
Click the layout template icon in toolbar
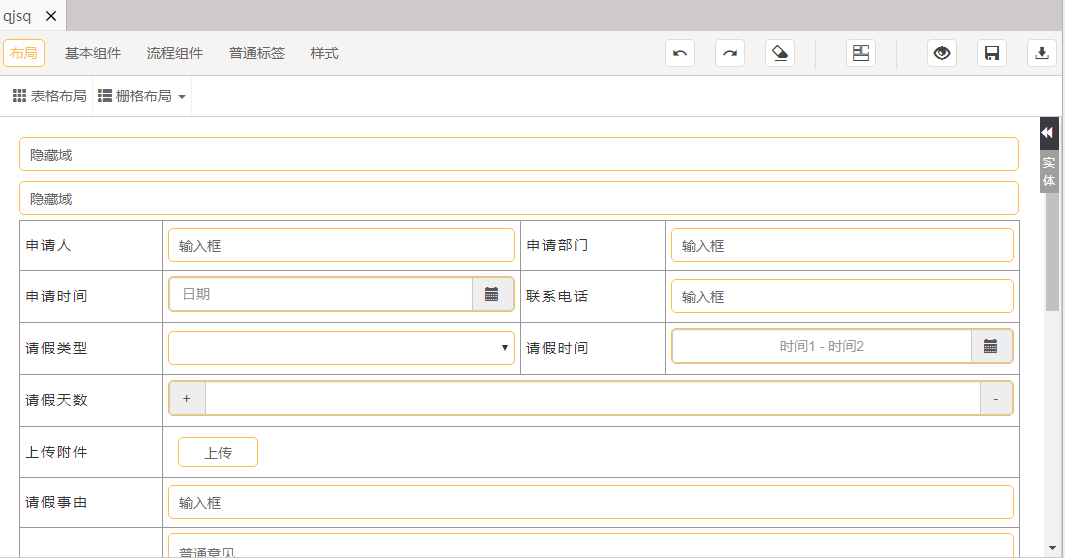(860, 53)
